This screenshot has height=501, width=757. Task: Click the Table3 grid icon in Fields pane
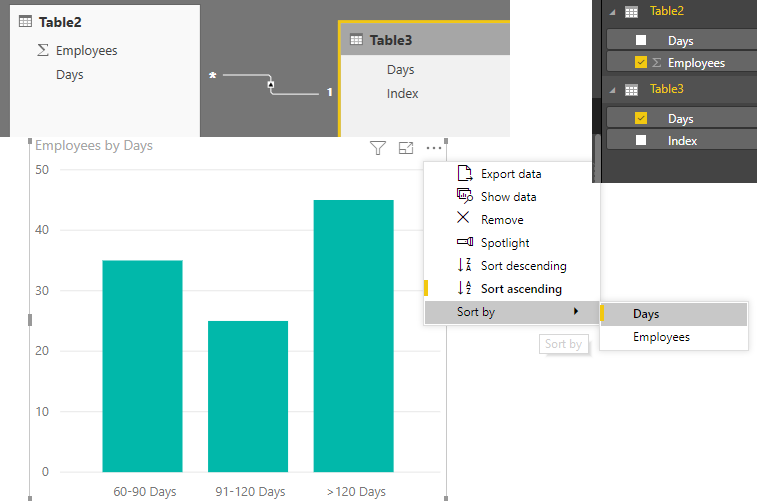click(631, 90)
